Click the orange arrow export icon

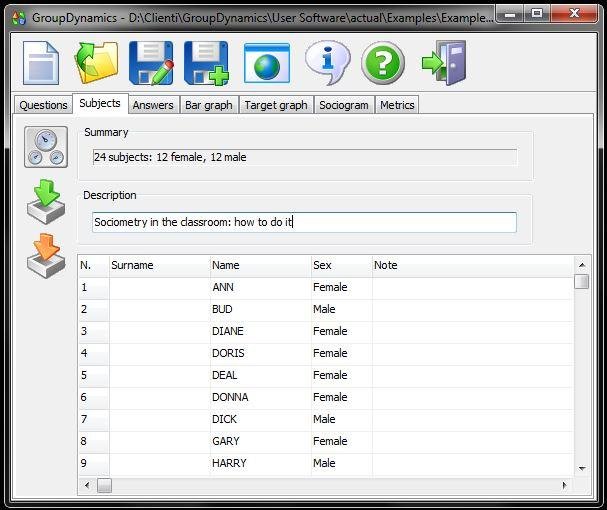tap(46, 256)
